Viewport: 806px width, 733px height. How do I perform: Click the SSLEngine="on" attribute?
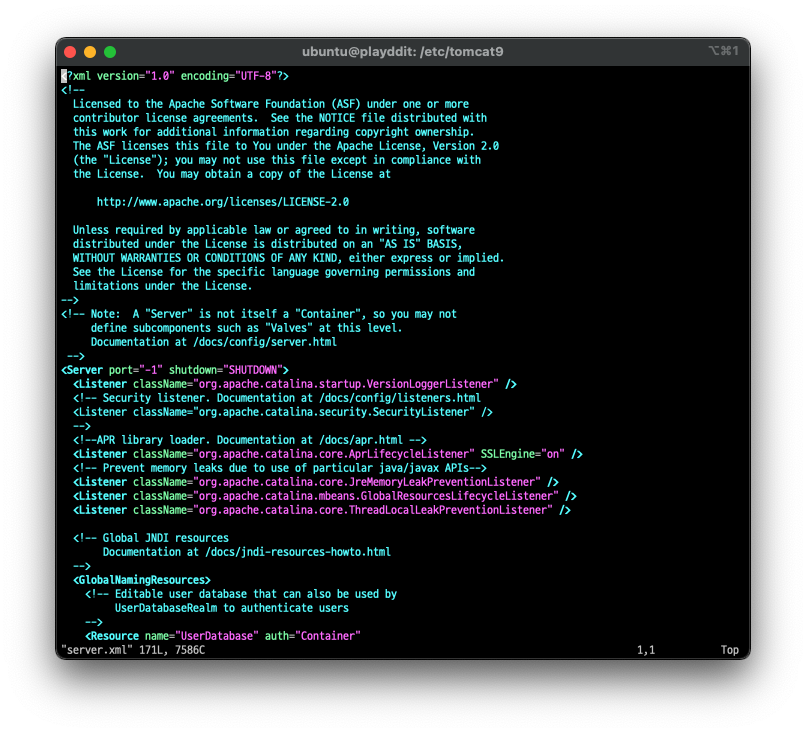click(x=523, y=454)
